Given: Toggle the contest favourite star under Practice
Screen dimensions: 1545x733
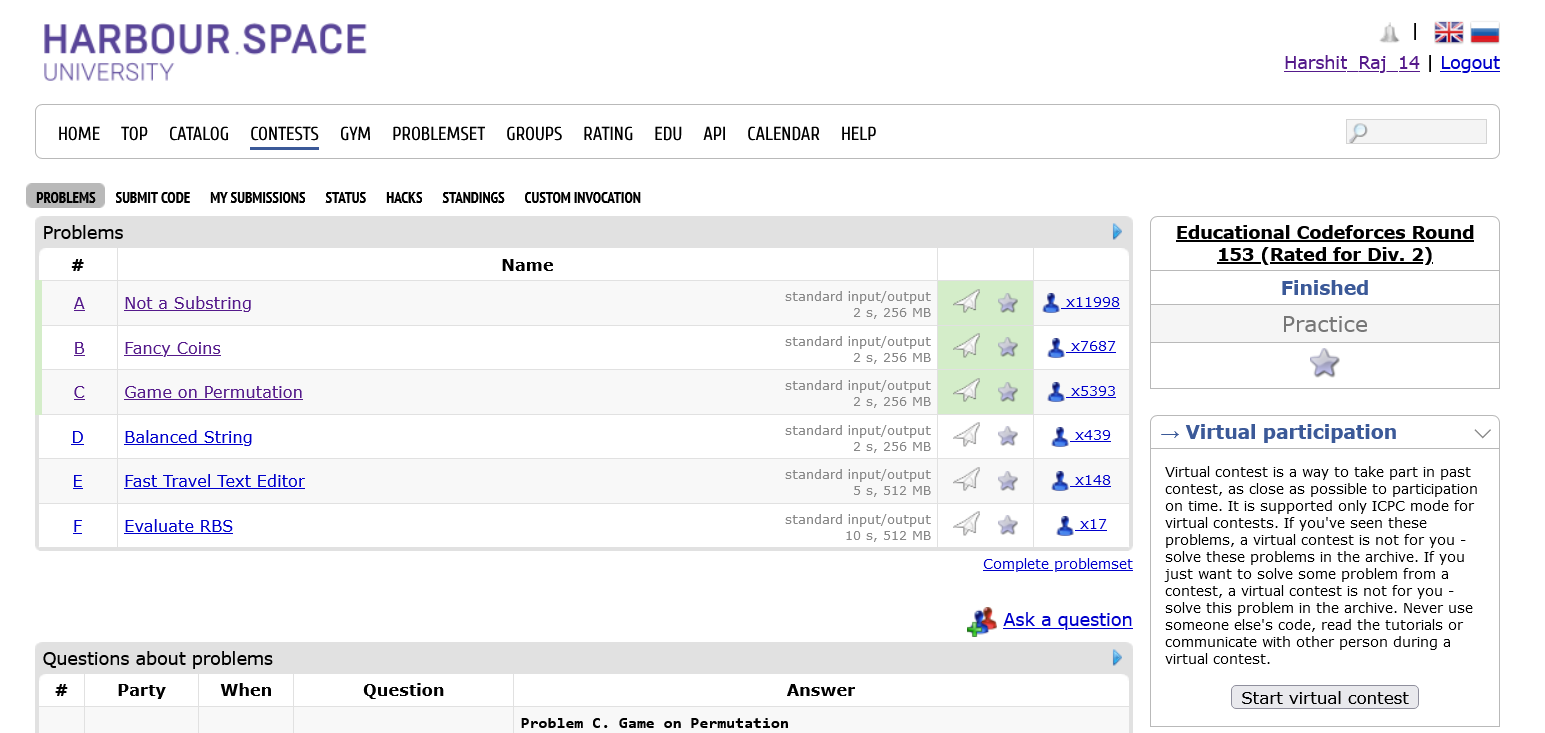Looking at the screenshot, I should pos(1324,363).
